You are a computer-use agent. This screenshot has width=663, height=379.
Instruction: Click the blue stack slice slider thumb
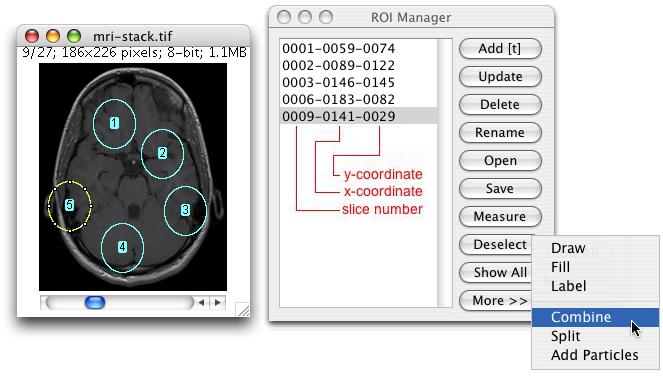[95, 302]
